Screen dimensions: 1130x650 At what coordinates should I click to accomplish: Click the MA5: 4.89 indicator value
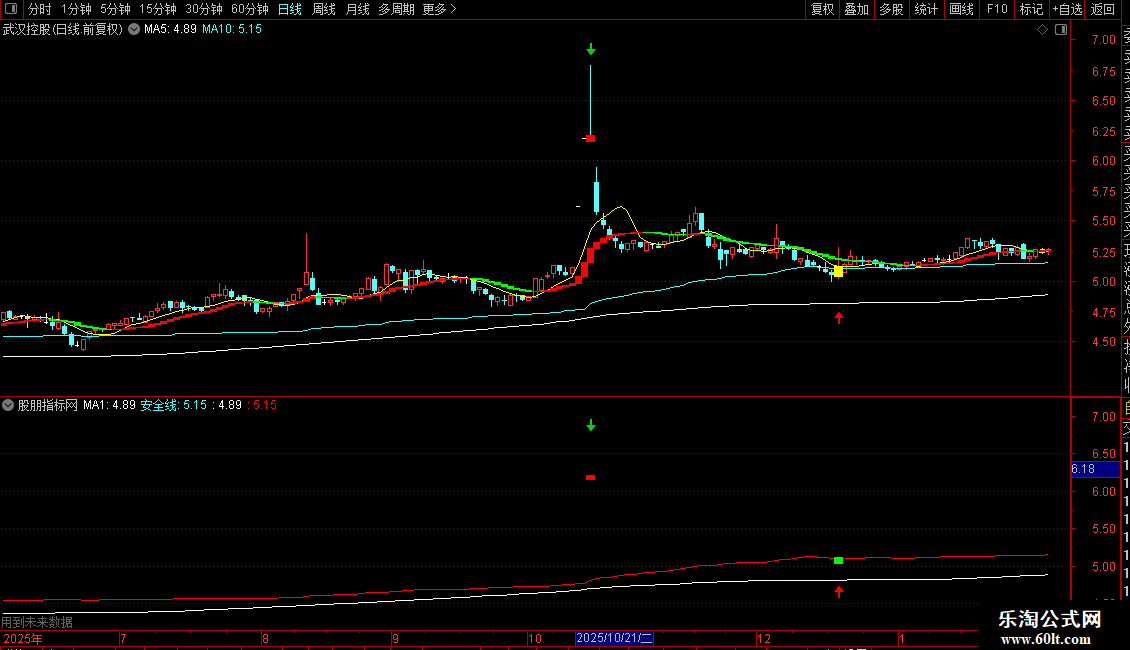(170, 29)
